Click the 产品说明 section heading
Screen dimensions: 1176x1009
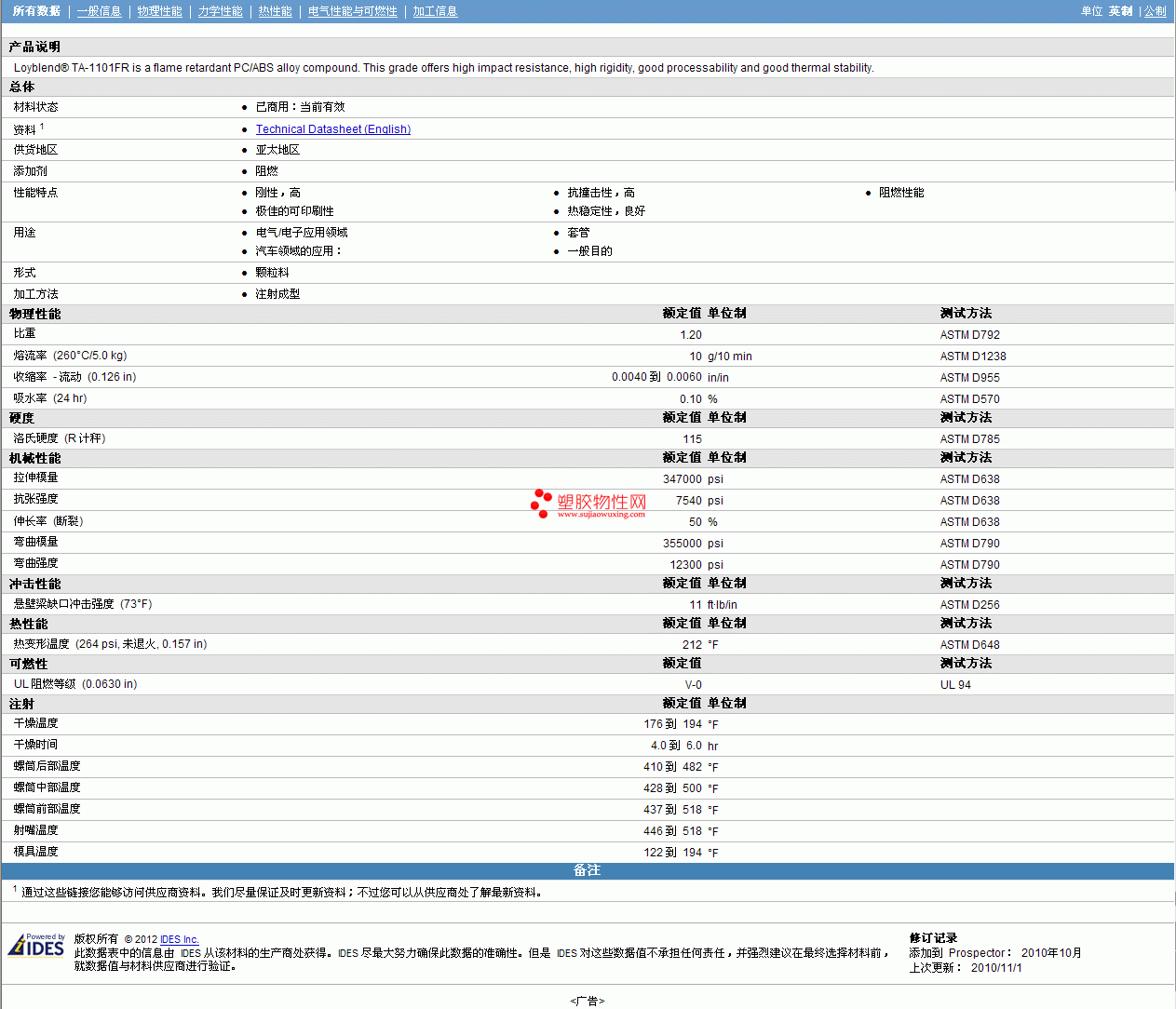(x=35, y=47)
